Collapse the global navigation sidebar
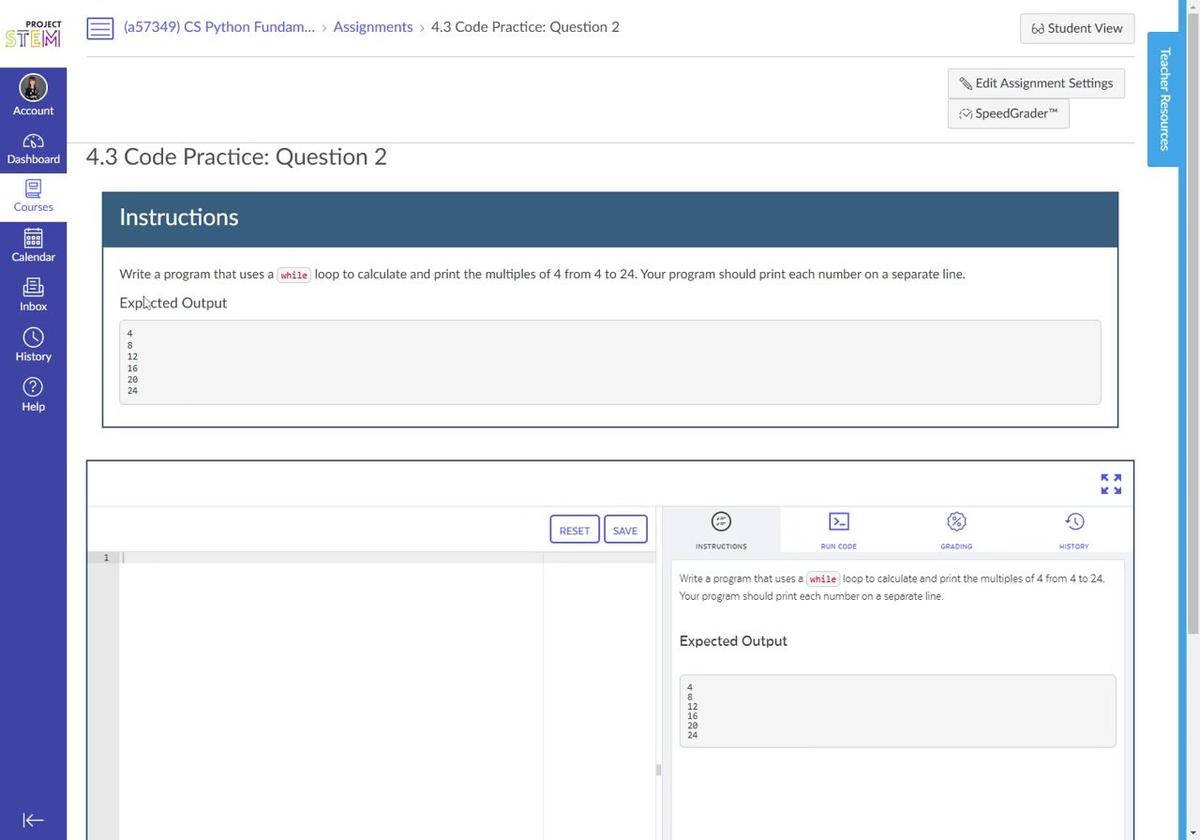The image size is (1200, 840). (33, 820)
